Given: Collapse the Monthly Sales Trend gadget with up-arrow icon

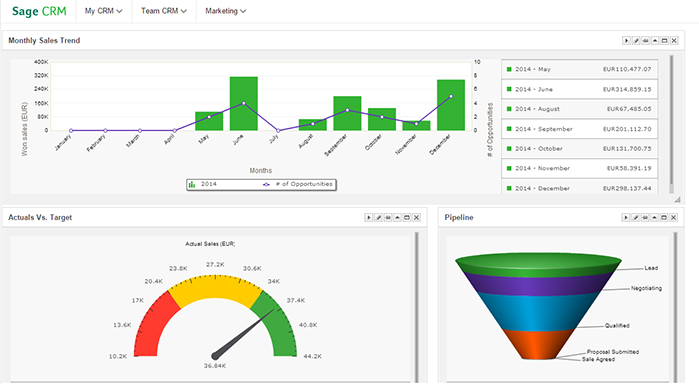Looking at the screenshot, I should pos(655,41).
